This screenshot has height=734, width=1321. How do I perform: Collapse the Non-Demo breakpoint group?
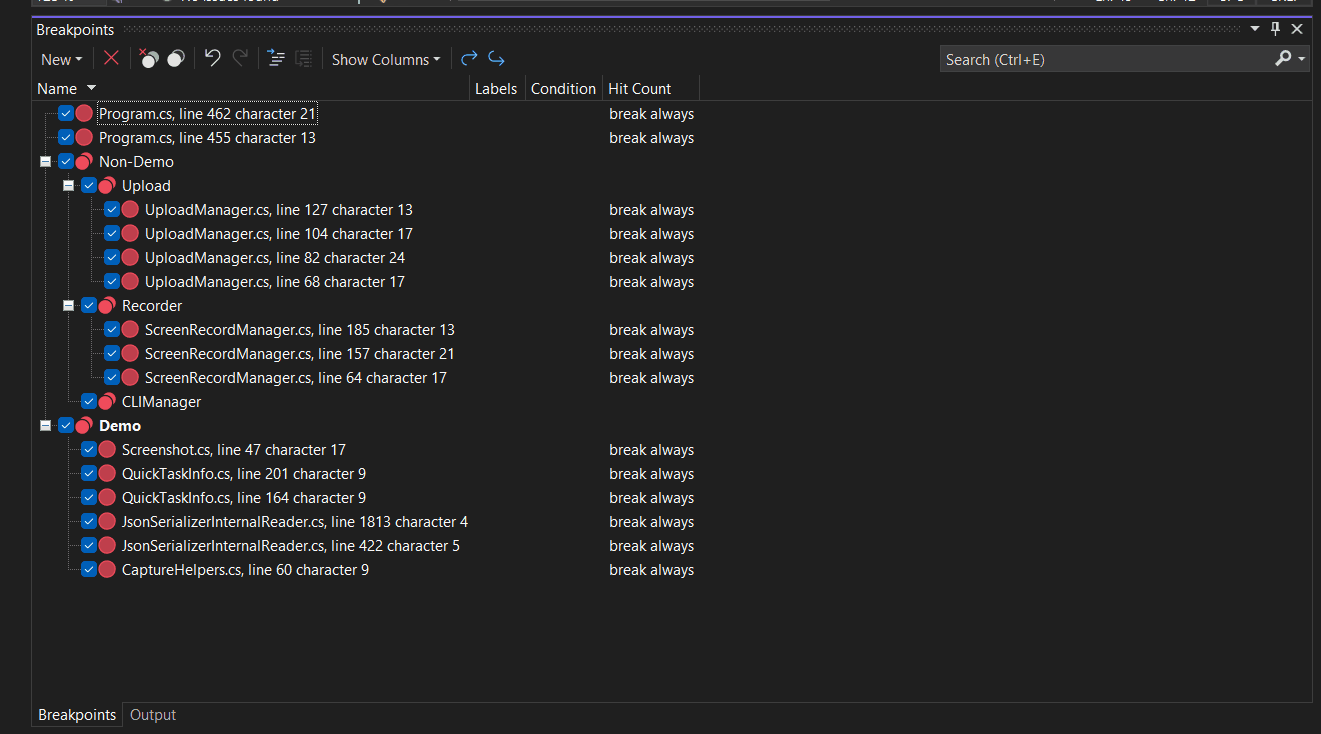tap(45, 162)
